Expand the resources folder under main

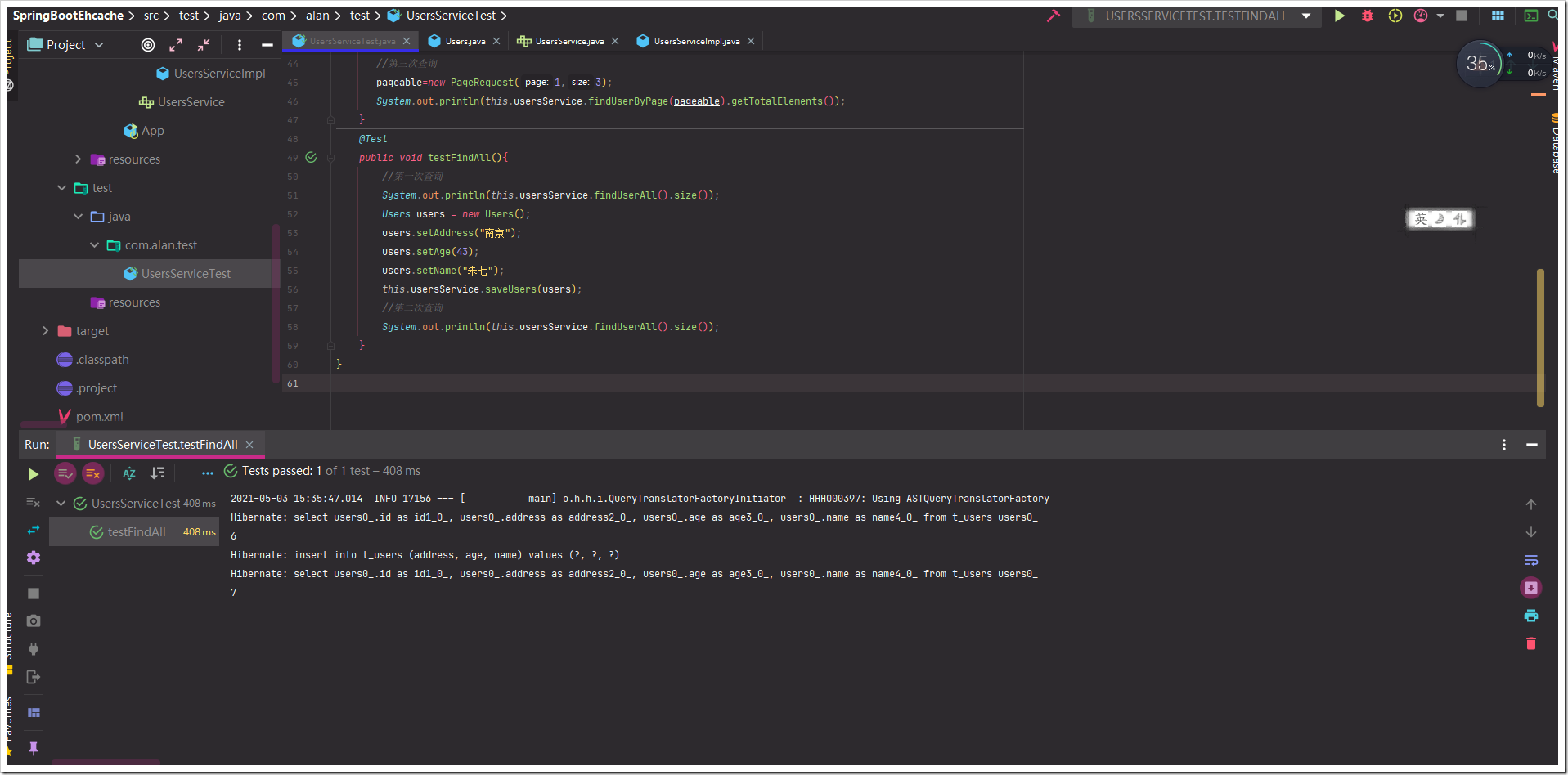pyautogui.click(x=78, y=159)
